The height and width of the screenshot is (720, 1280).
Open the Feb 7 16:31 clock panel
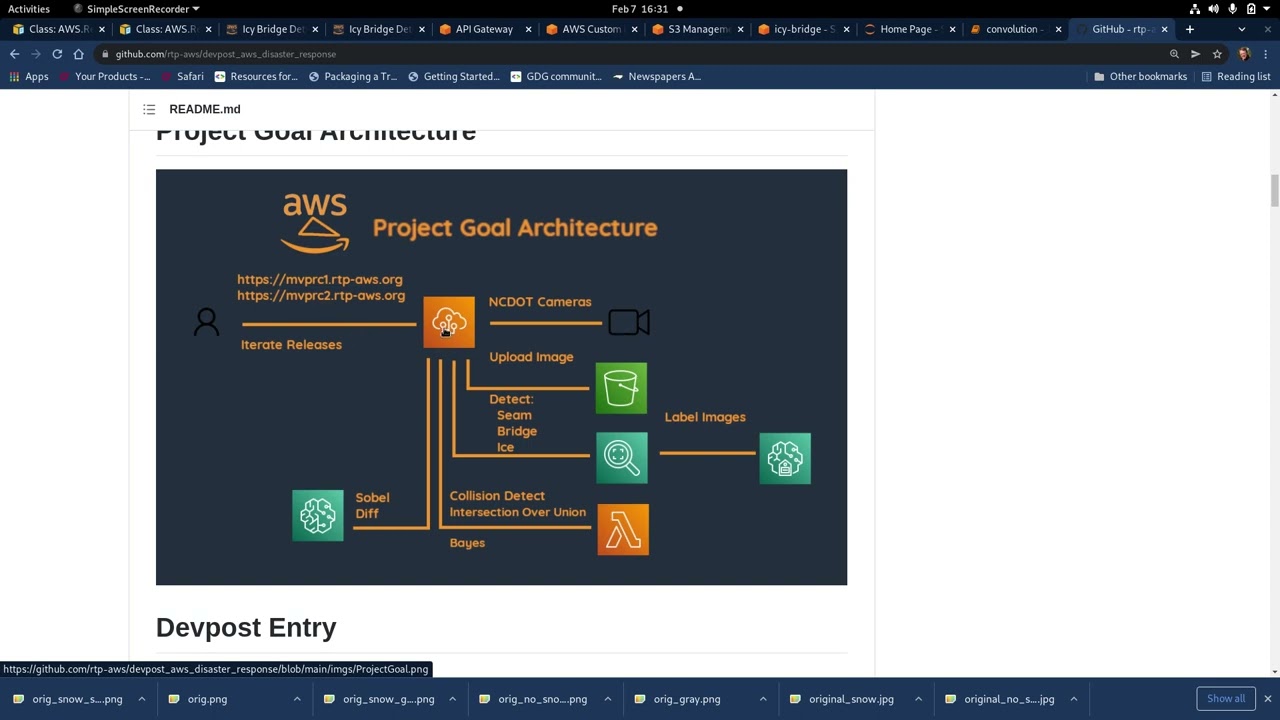(x=640, y=9)
